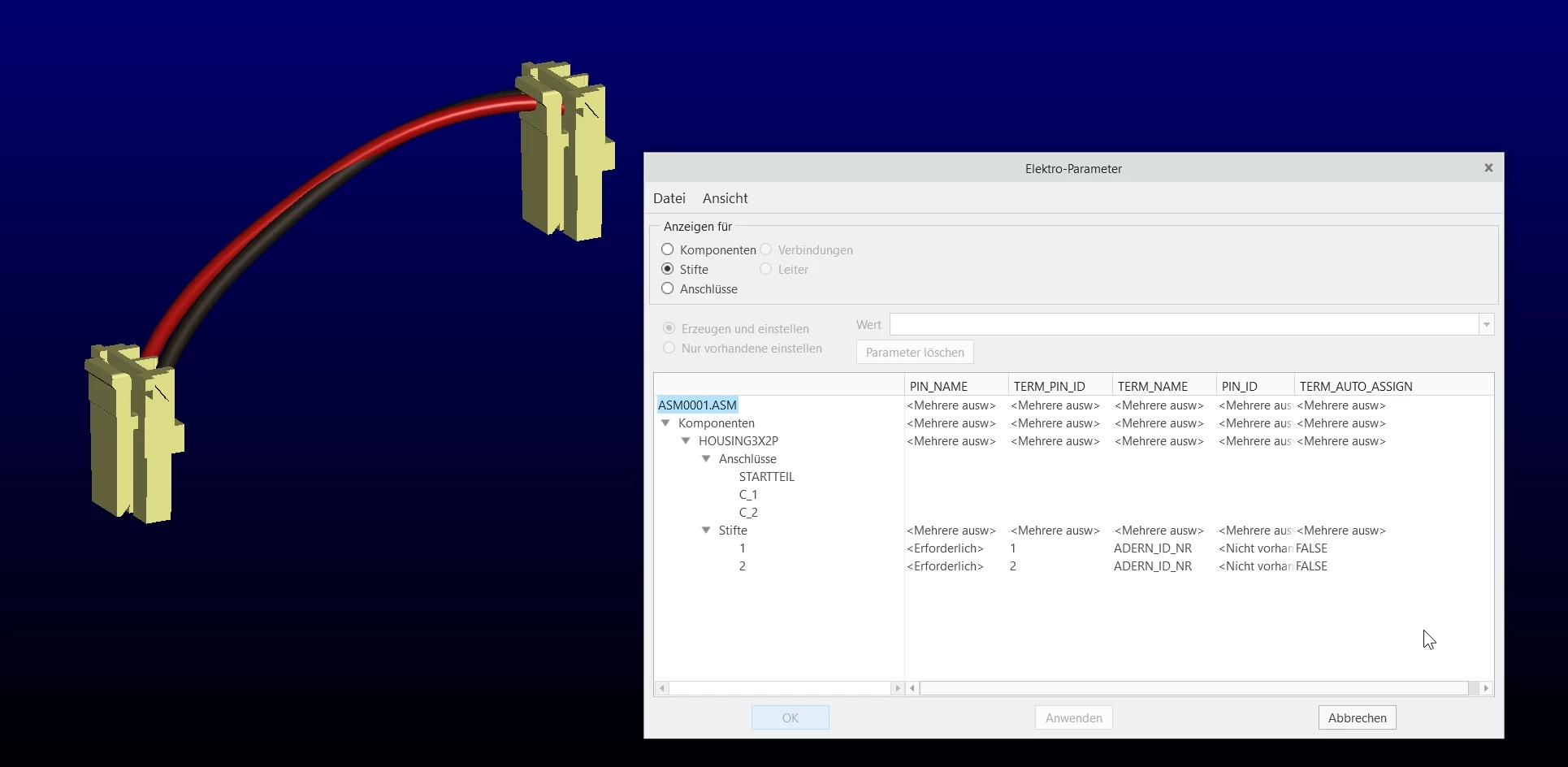
Task: Select the Verbindungen radio option
Action: [x=766, y=249]
